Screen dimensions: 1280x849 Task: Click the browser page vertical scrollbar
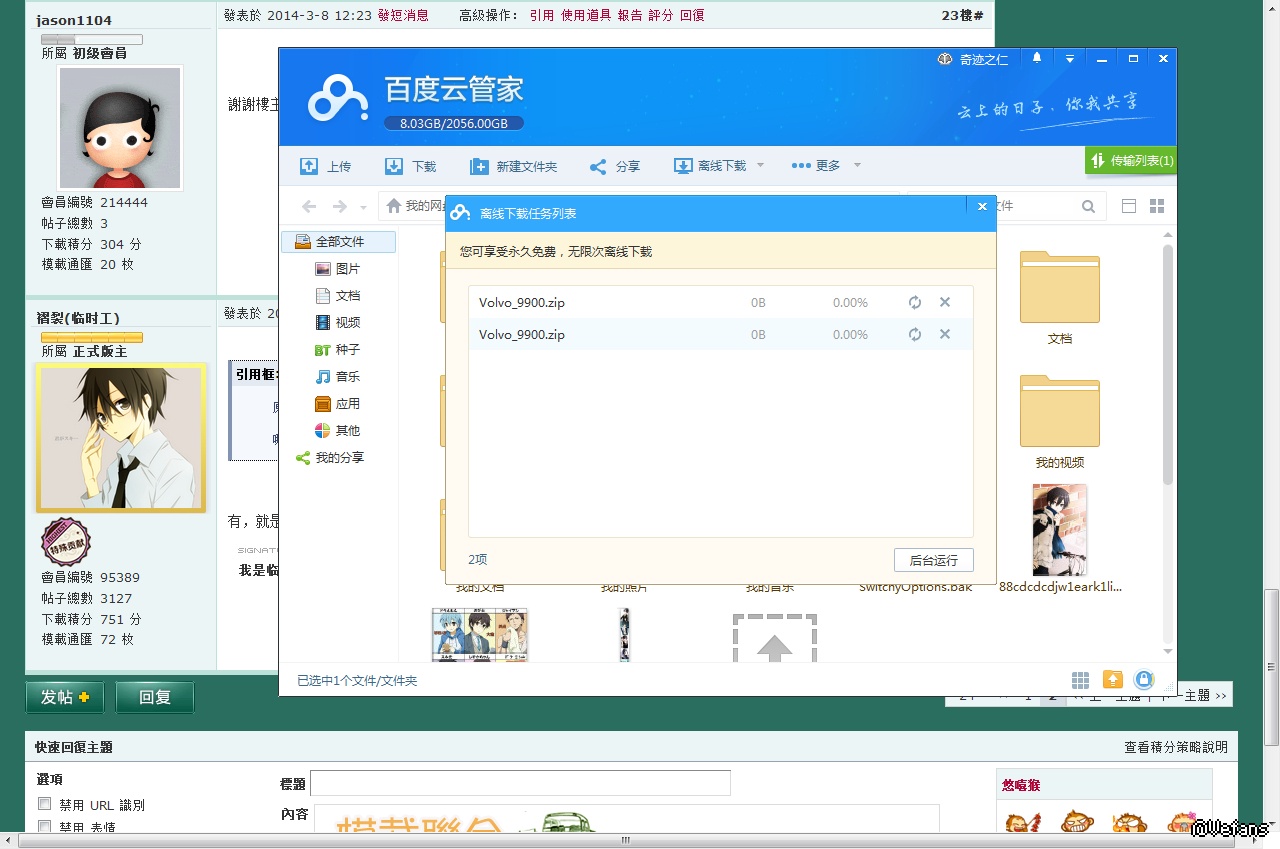pos(1271,667)
